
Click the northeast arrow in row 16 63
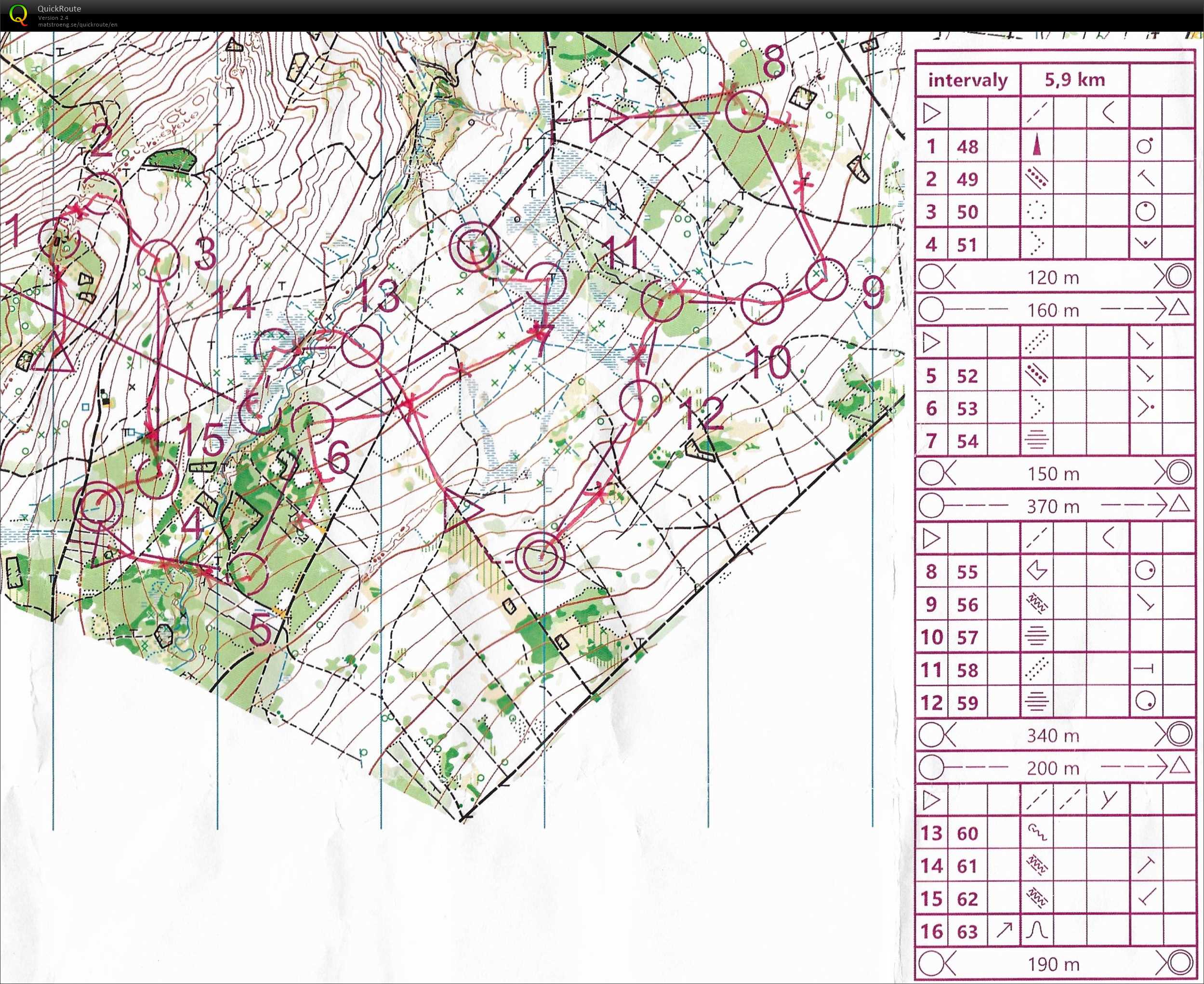pos(1005,930)
